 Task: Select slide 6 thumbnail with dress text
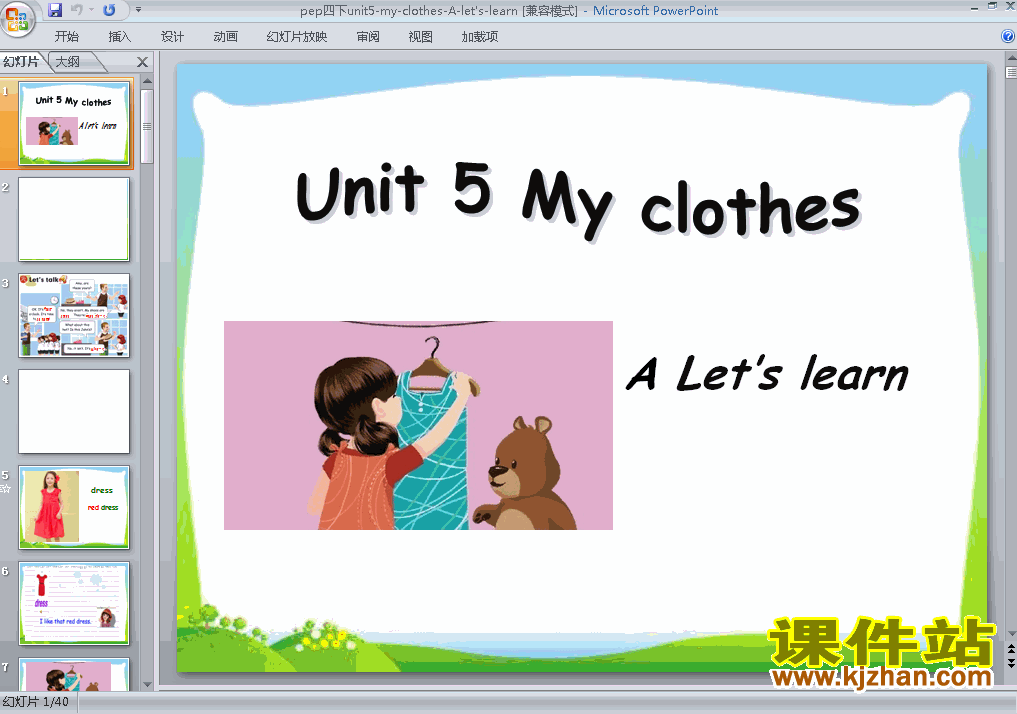(74, 603)
